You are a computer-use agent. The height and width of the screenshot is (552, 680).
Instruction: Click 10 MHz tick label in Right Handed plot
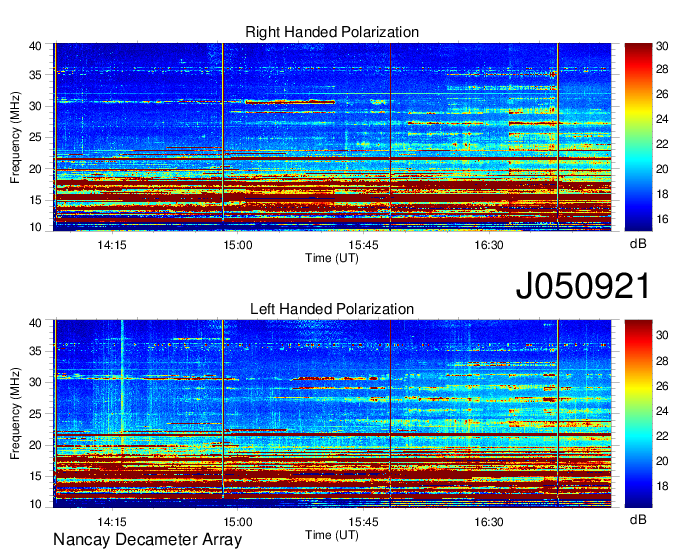pyautogui.click(x=35, y=227)
